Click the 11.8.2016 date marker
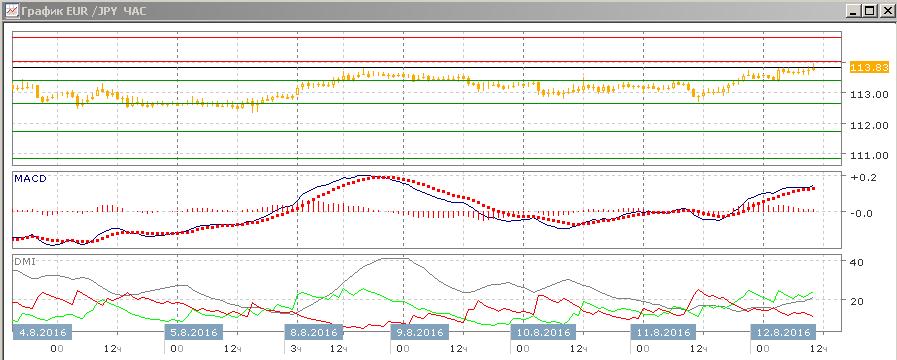 pyautogui.click(x=661, y=332)
